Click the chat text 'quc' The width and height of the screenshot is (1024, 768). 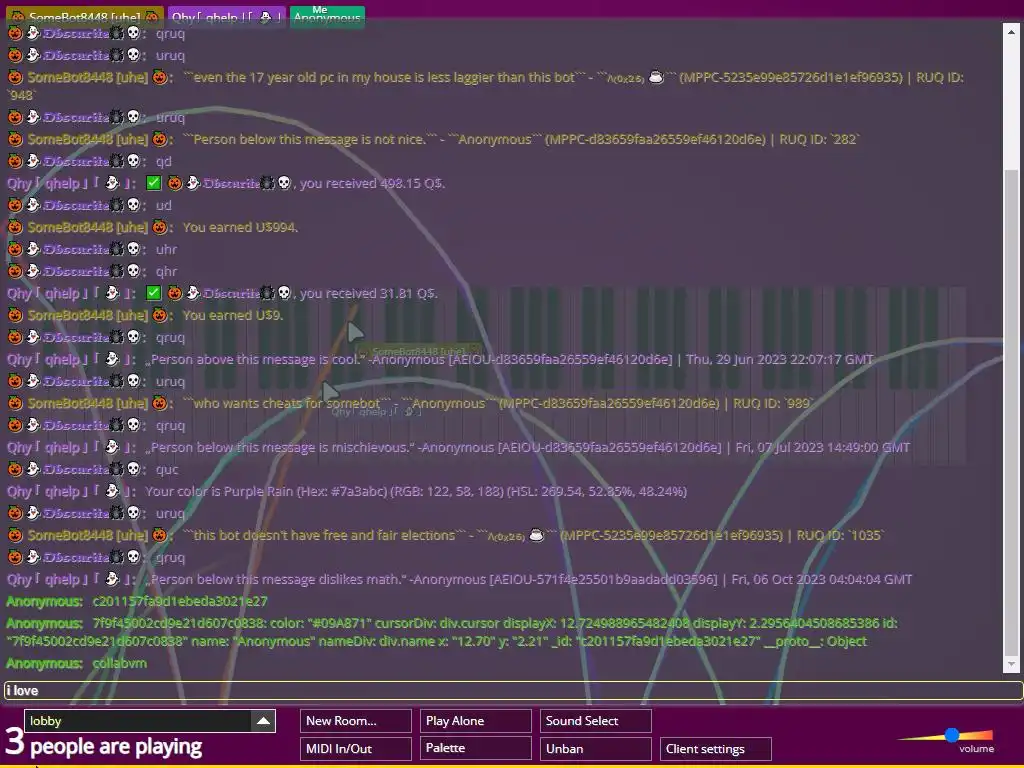(167, 470)
